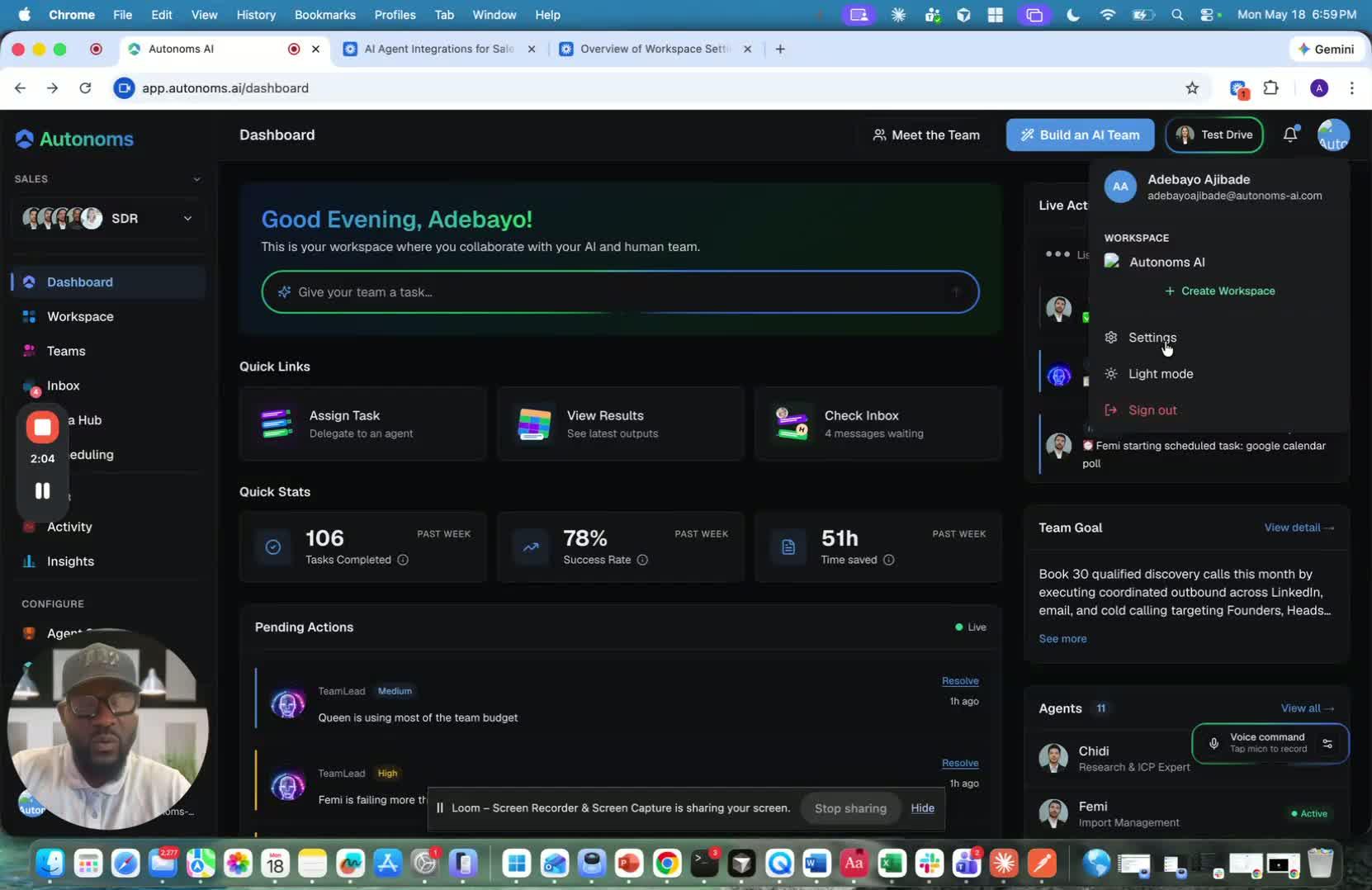
Task: Open the View Results quick link
Action: coord(621,424)
